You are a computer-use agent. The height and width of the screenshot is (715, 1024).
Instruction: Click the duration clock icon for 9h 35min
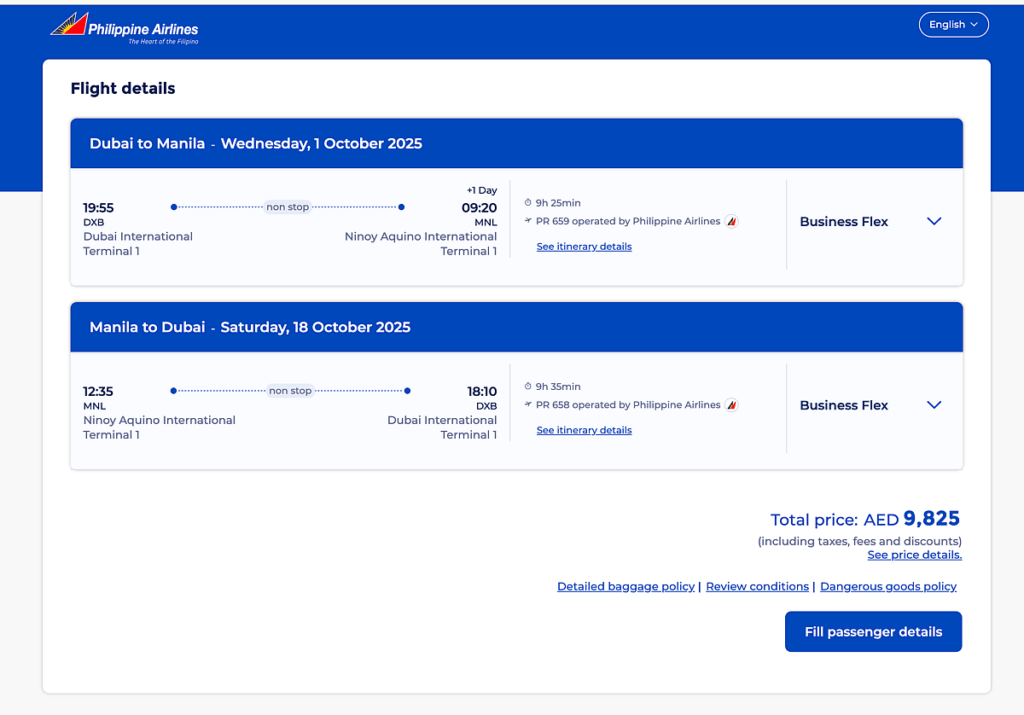[528, 387]
